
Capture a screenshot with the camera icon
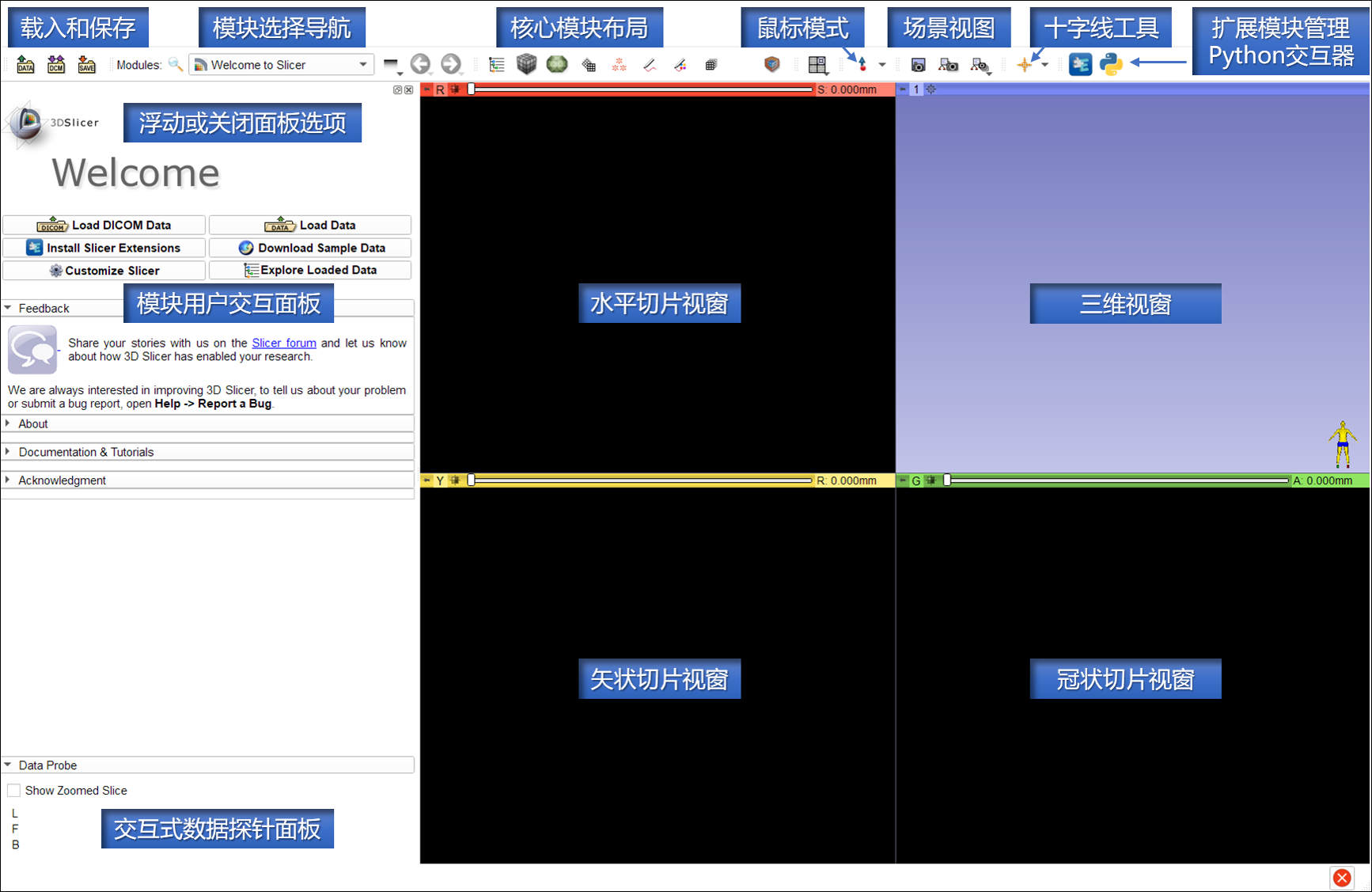pos(919,65)
